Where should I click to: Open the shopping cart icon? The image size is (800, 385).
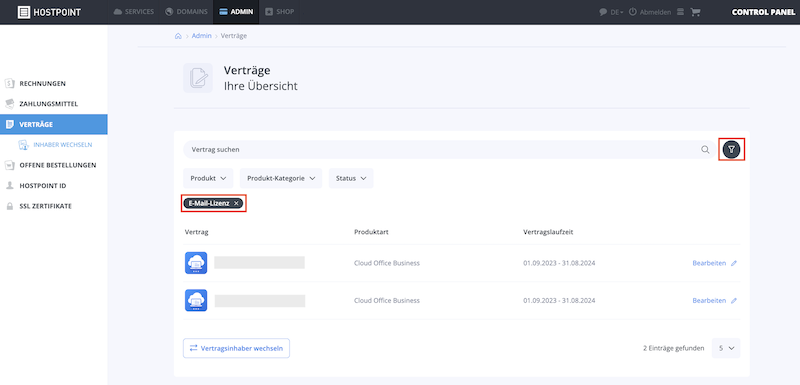tap(695, 12)
